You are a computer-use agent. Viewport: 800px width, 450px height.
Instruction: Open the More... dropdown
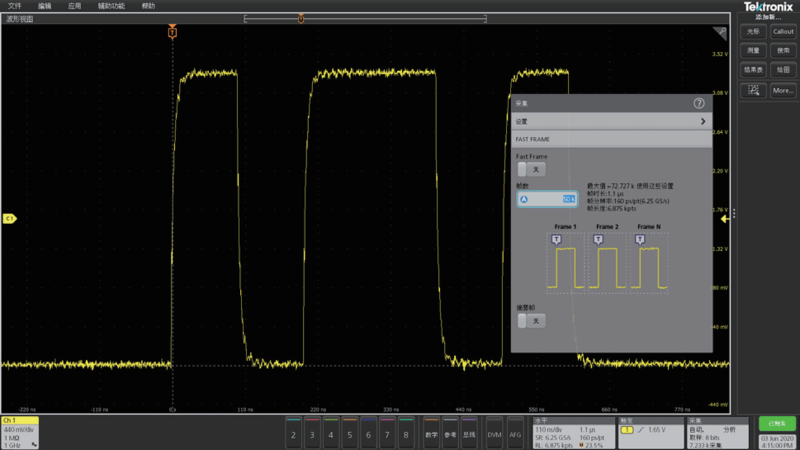(783, 90)
